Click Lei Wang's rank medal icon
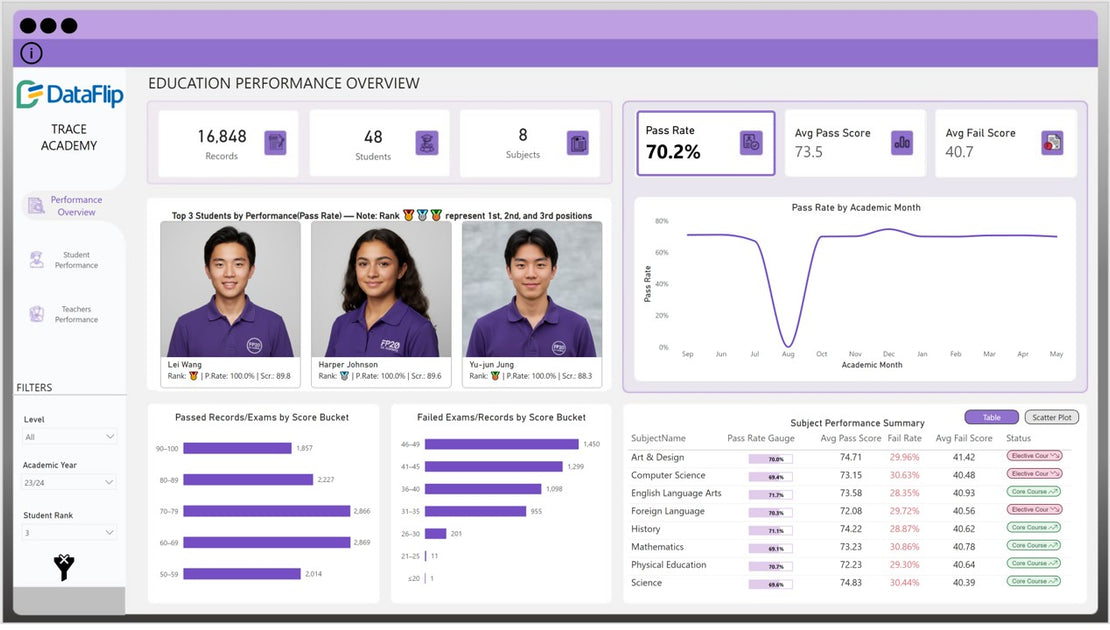This screenshot has width=1110, height=630. [193, 376]
